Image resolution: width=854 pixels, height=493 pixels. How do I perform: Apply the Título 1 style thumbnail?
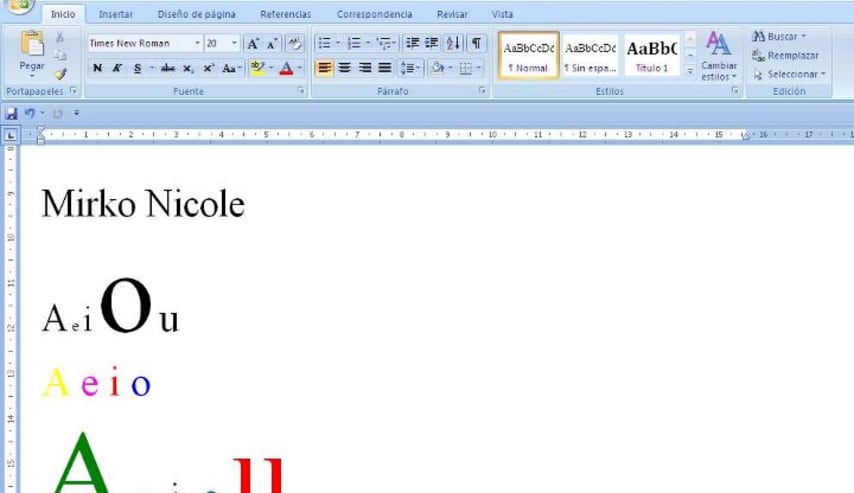(652, 55)
